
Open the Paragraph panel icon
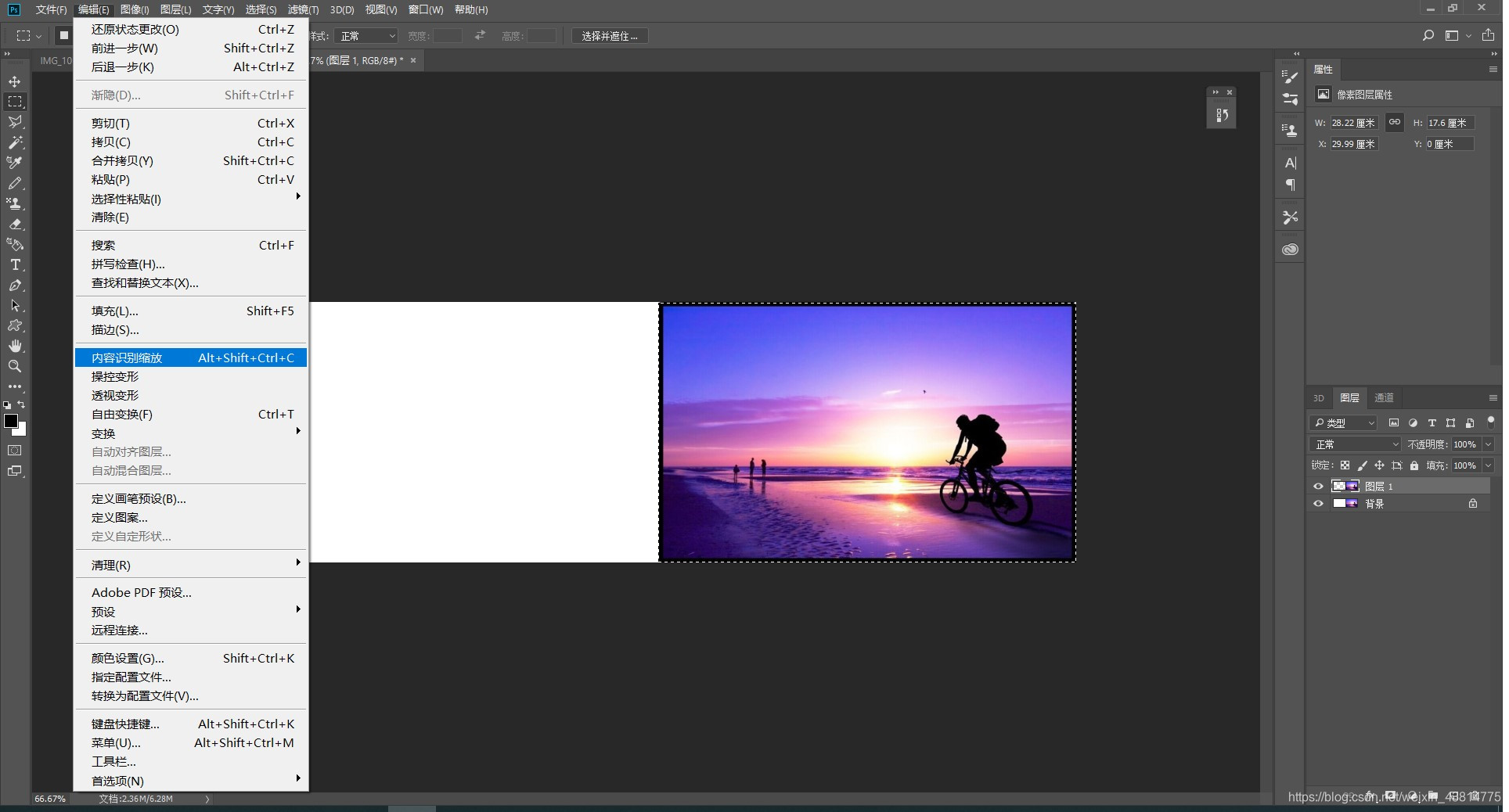pos(1291,185)
